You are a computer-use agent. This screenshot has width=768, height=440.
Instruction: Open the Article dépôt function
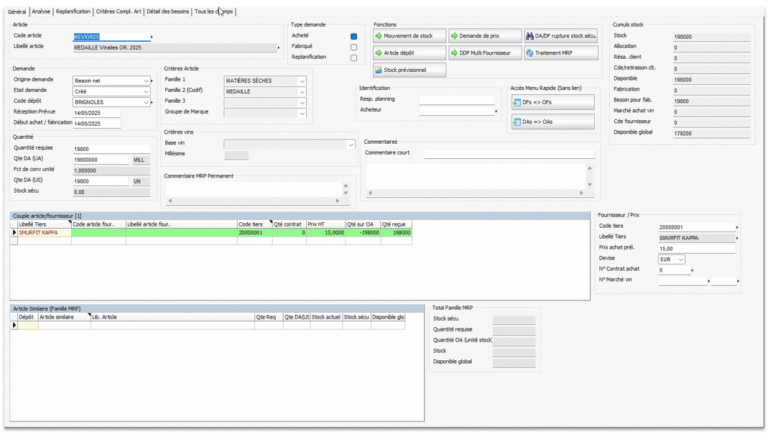(x=409, y=52)
